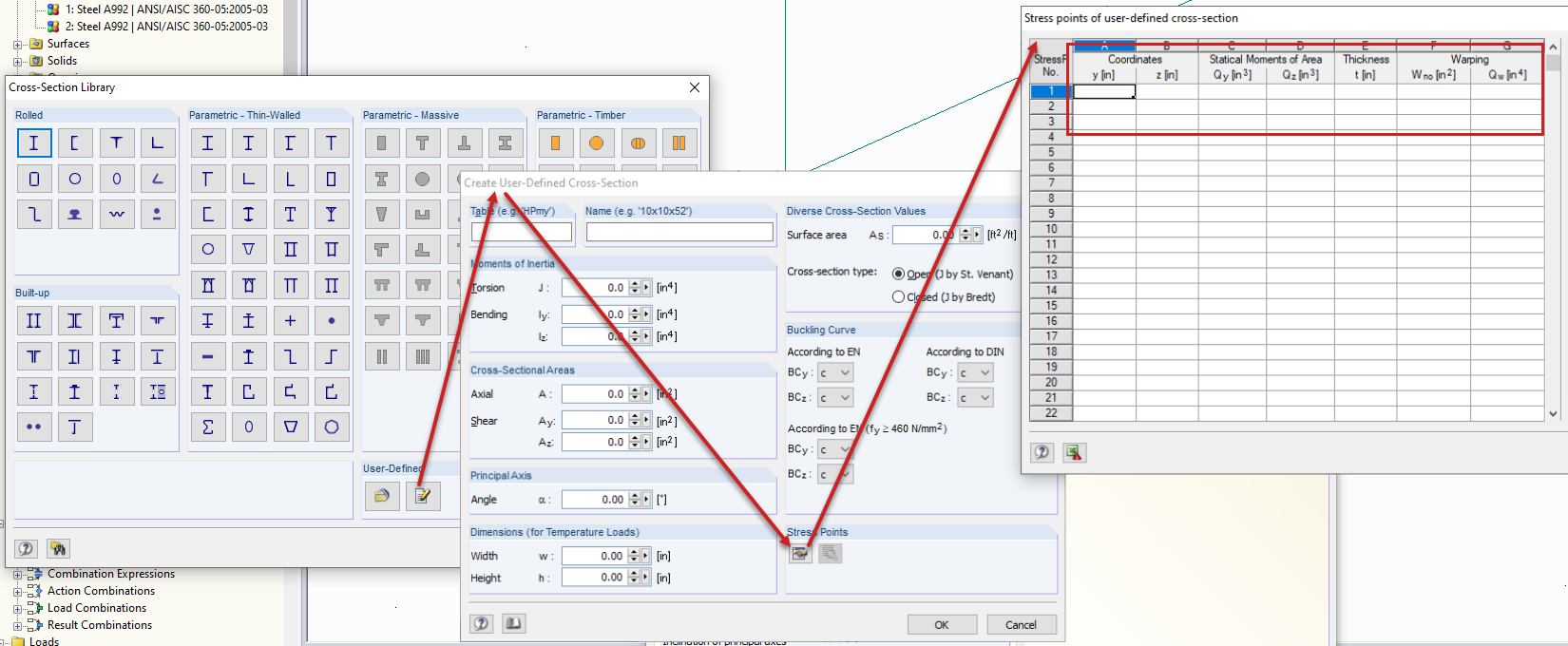Pick the timber round section icon
1568x646 pixels.
pos(596,143)
